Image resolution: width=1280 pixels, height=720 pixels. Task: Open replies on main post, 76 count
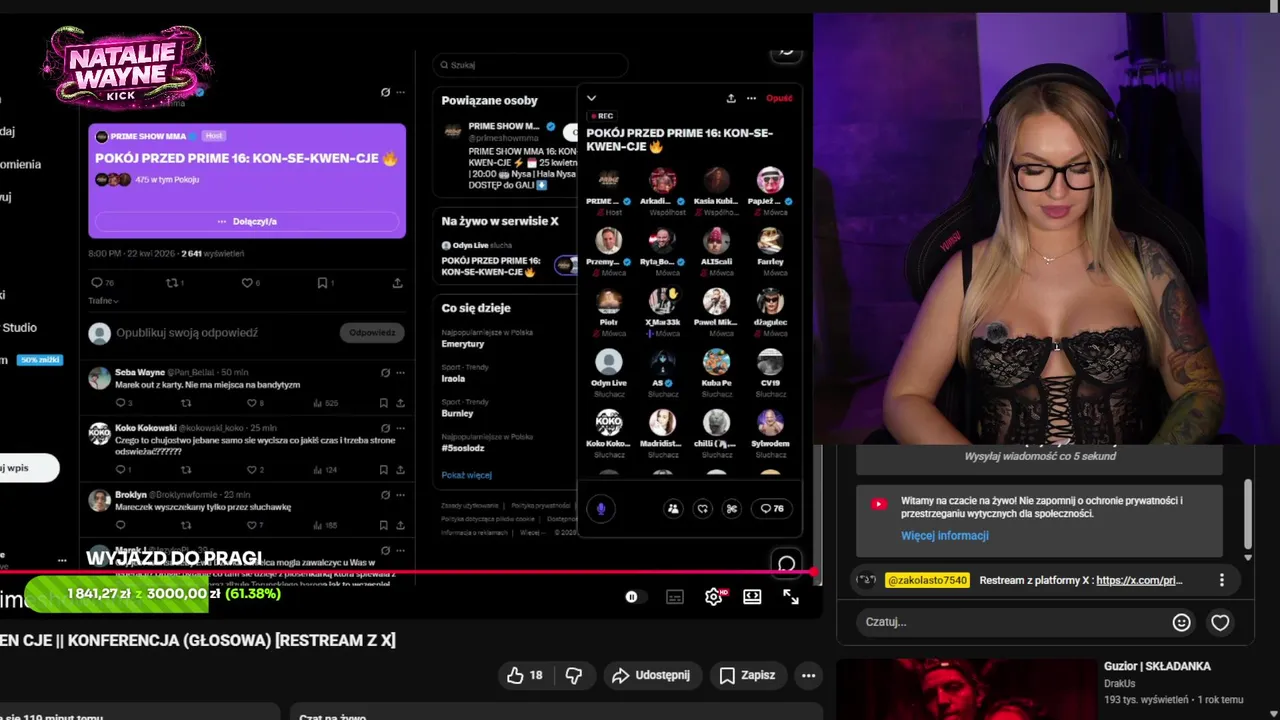pos(102,283)
